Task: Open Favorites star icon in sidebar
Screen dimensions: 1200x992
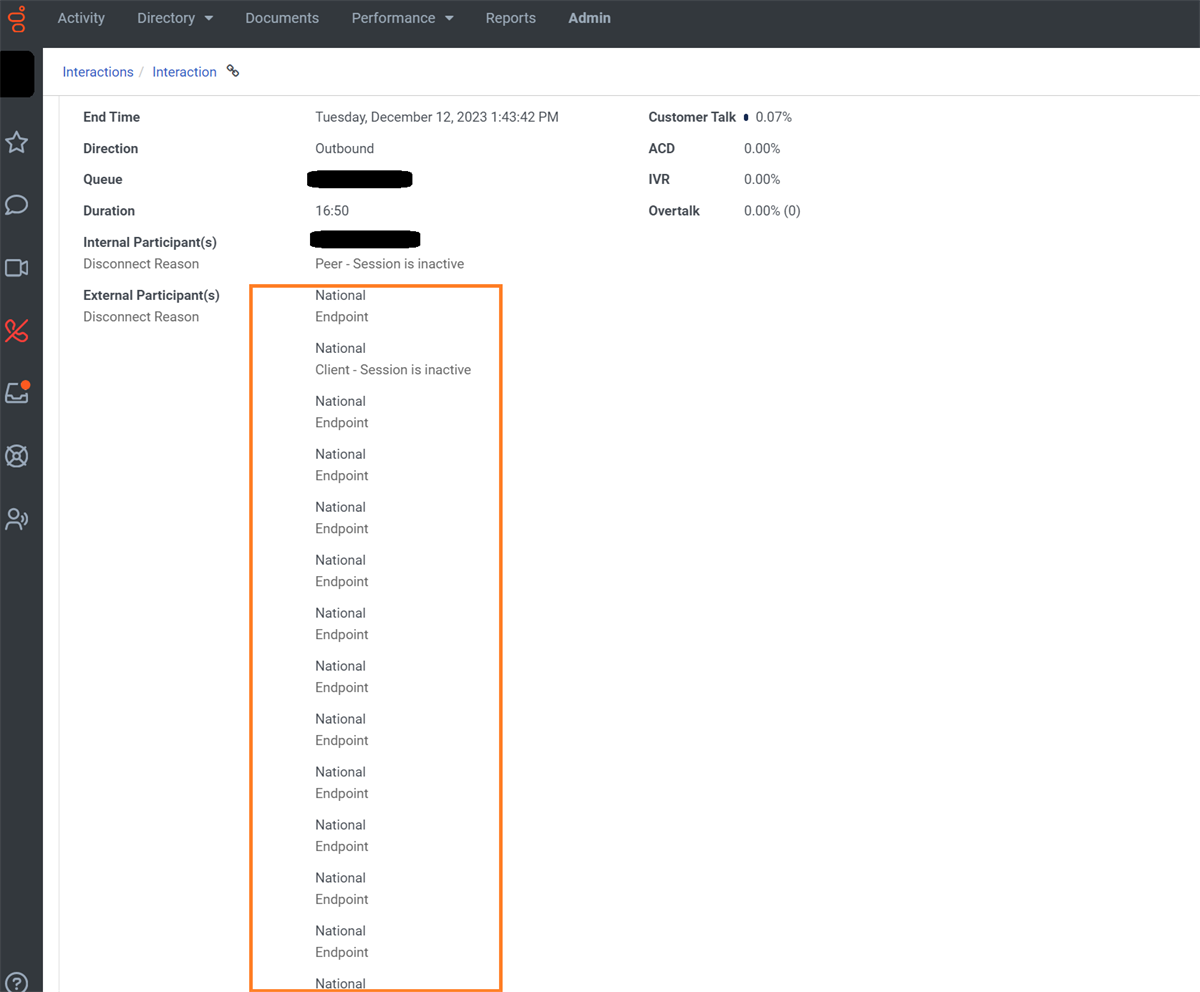Action: [x=16, y=142]
